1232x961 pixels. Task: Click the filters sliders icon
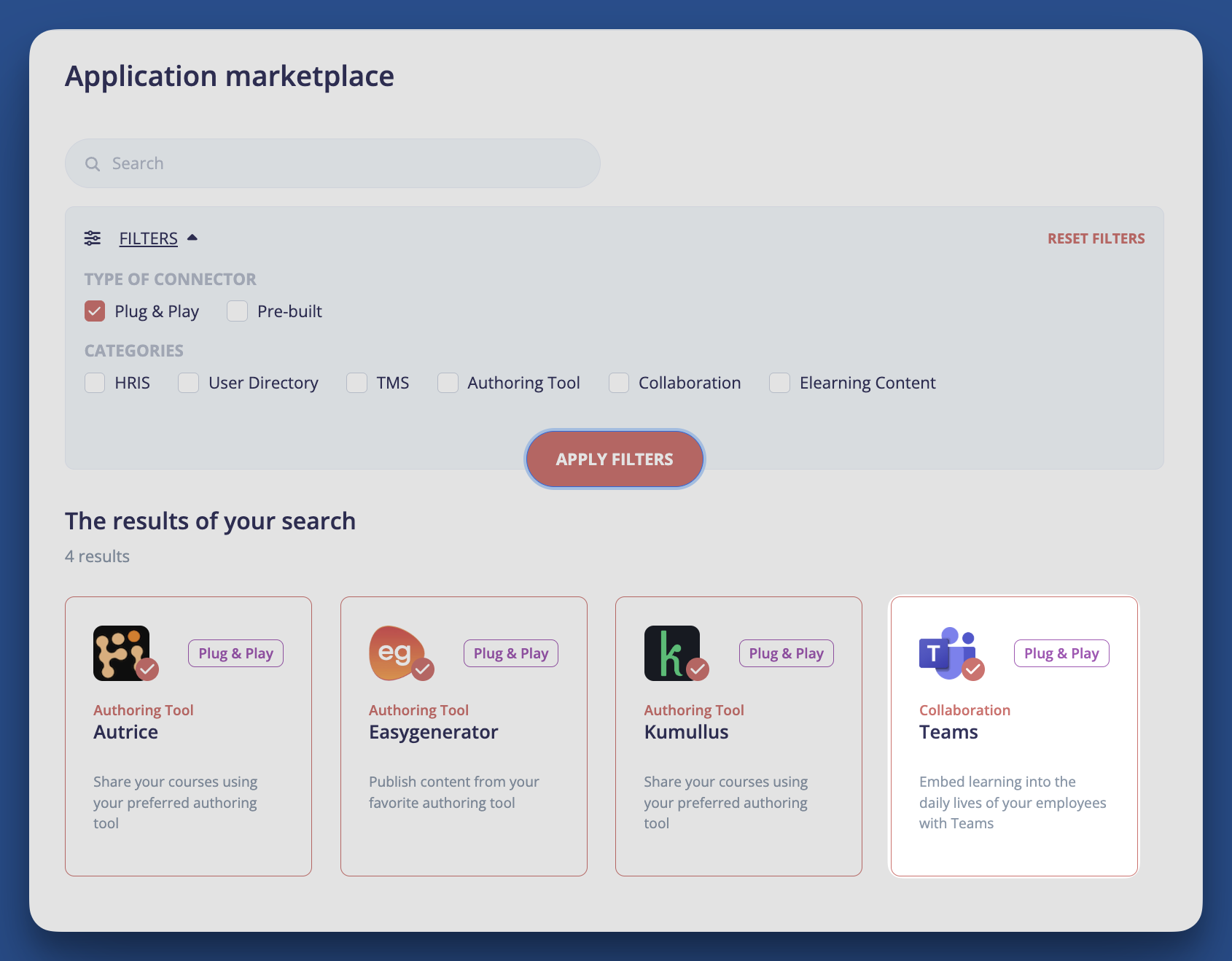click(x=93, y=238)
